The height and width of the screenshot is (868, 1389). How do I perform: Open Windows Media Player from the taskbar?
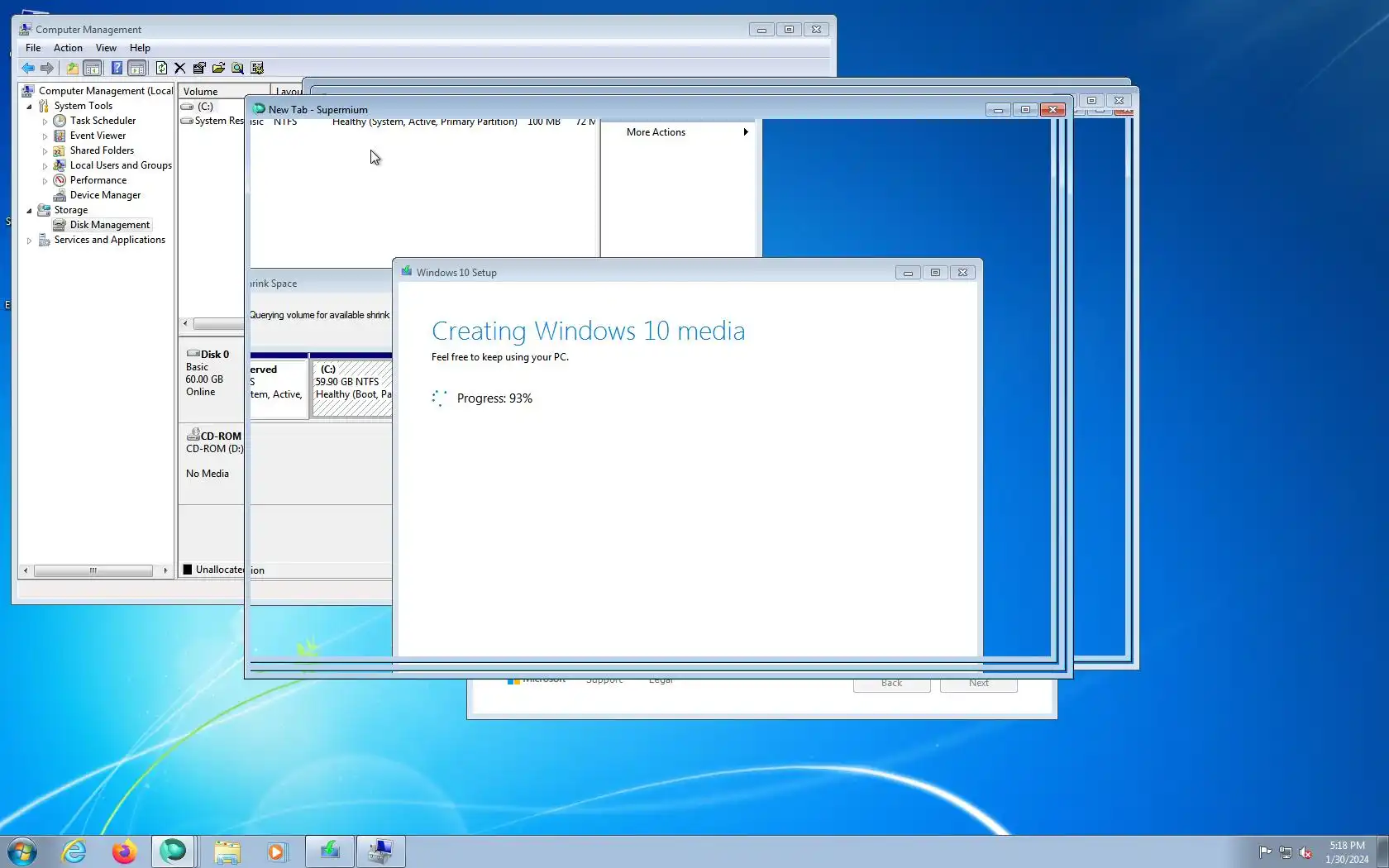tap(276, 851)
